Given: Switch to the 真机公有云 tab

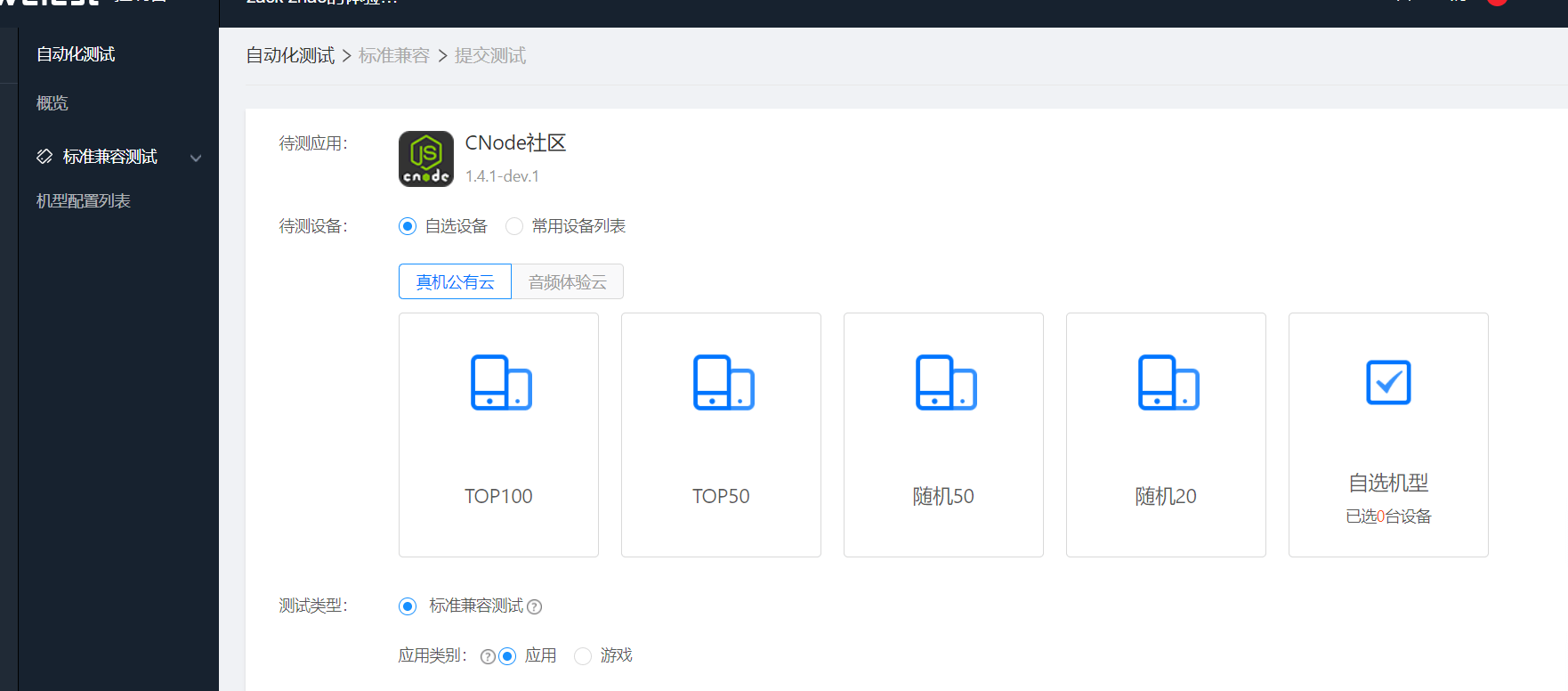Looking at the screenshot, I should pos(455,281).
